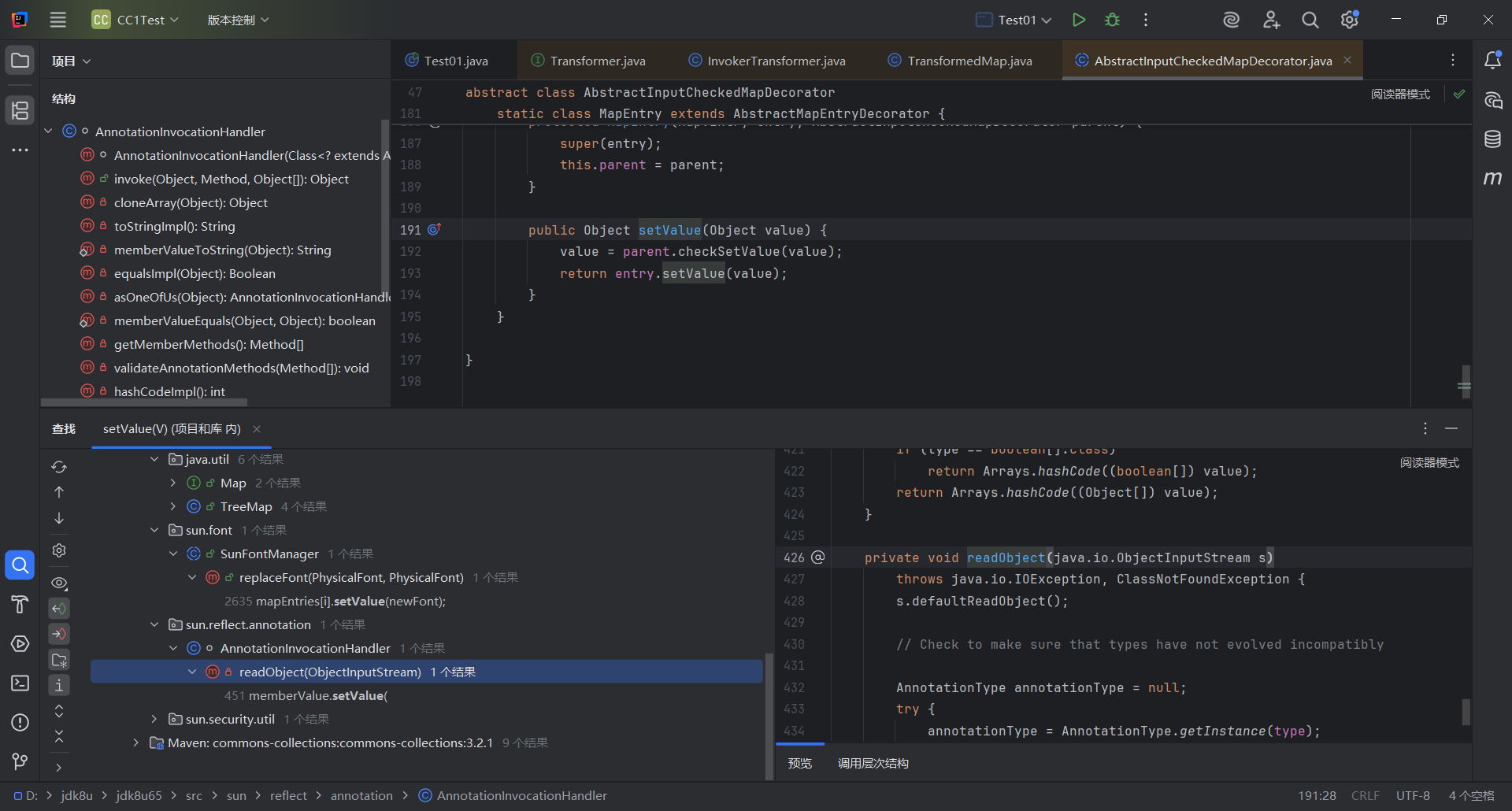The height and width of the screenshot is (811, 1512).
Task: Close AbstractInputCheckedMapDecorator.java tab
Action: click(x=1347, y=61)
